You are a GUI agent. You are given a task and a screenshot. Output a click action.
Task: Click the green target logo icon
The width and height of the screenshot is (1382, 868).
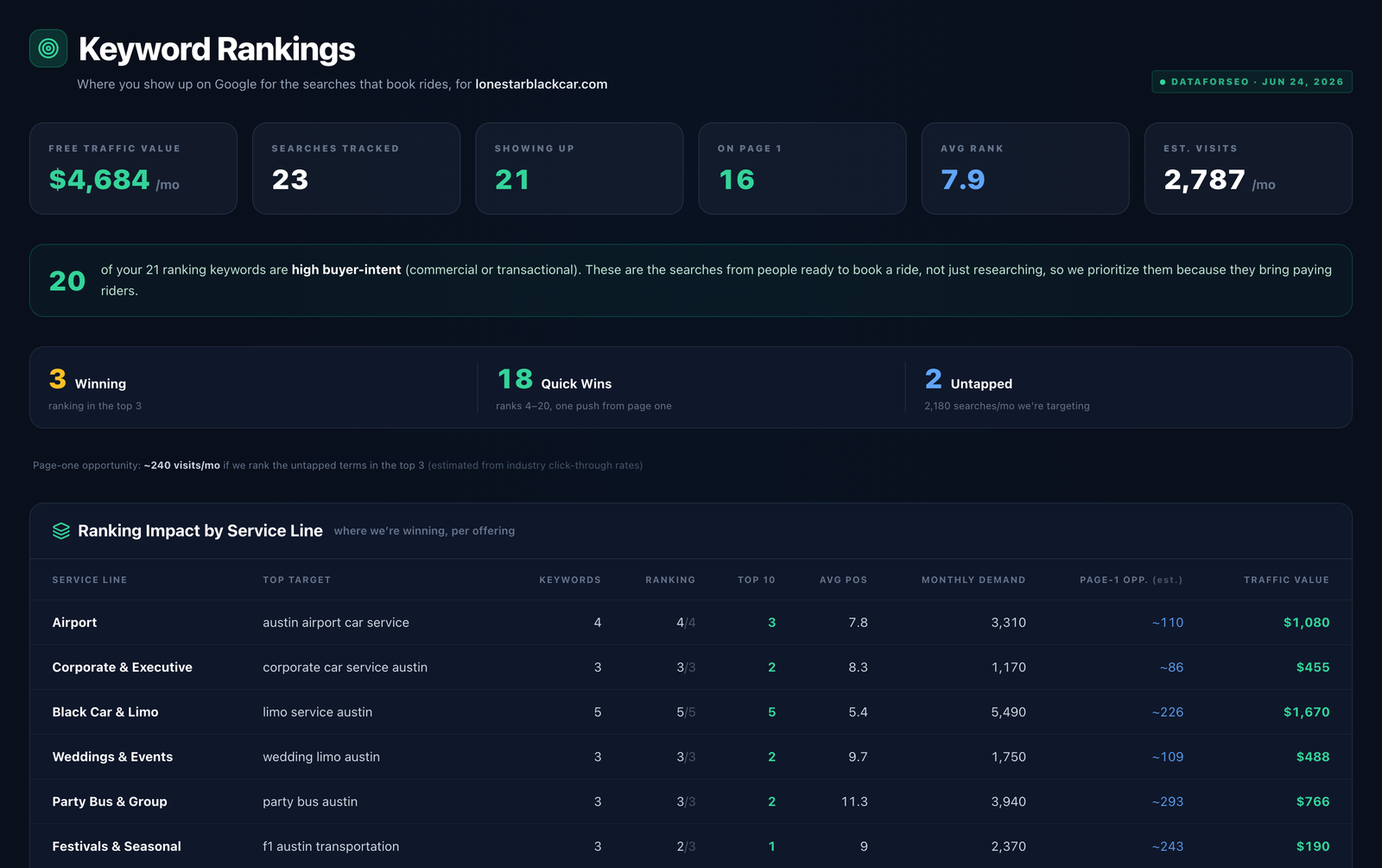point(48,48)
